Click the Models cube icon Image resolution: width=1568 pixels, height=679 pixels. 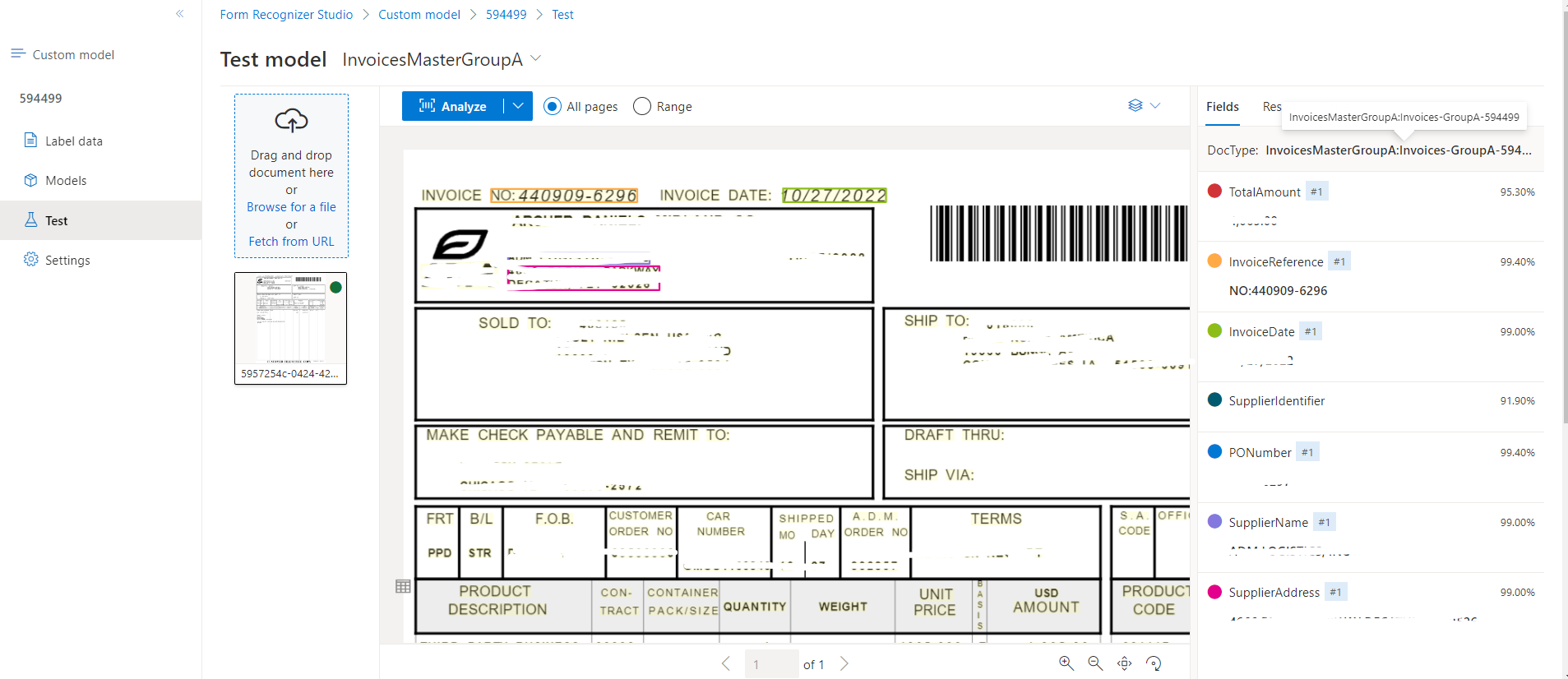point(30,180)
